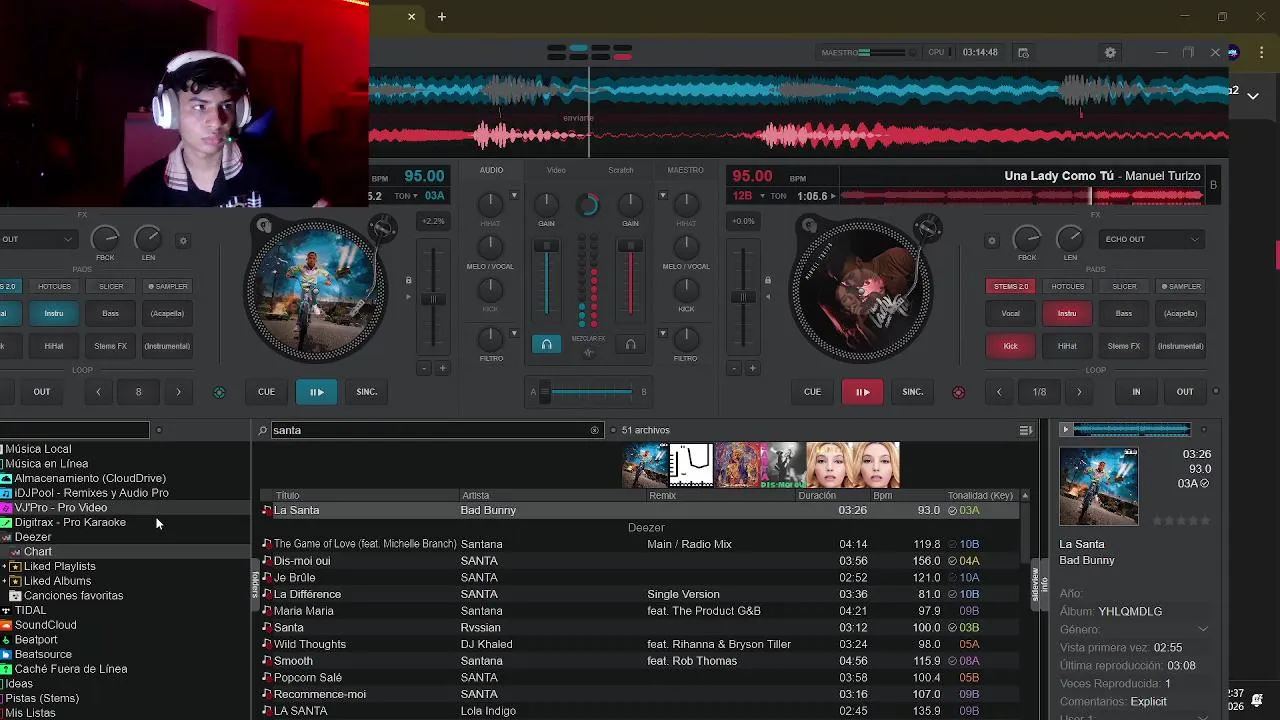Select Canciones favoritas folder
Viewport: 1280px width, 720px height.
[x=73, y=596]
